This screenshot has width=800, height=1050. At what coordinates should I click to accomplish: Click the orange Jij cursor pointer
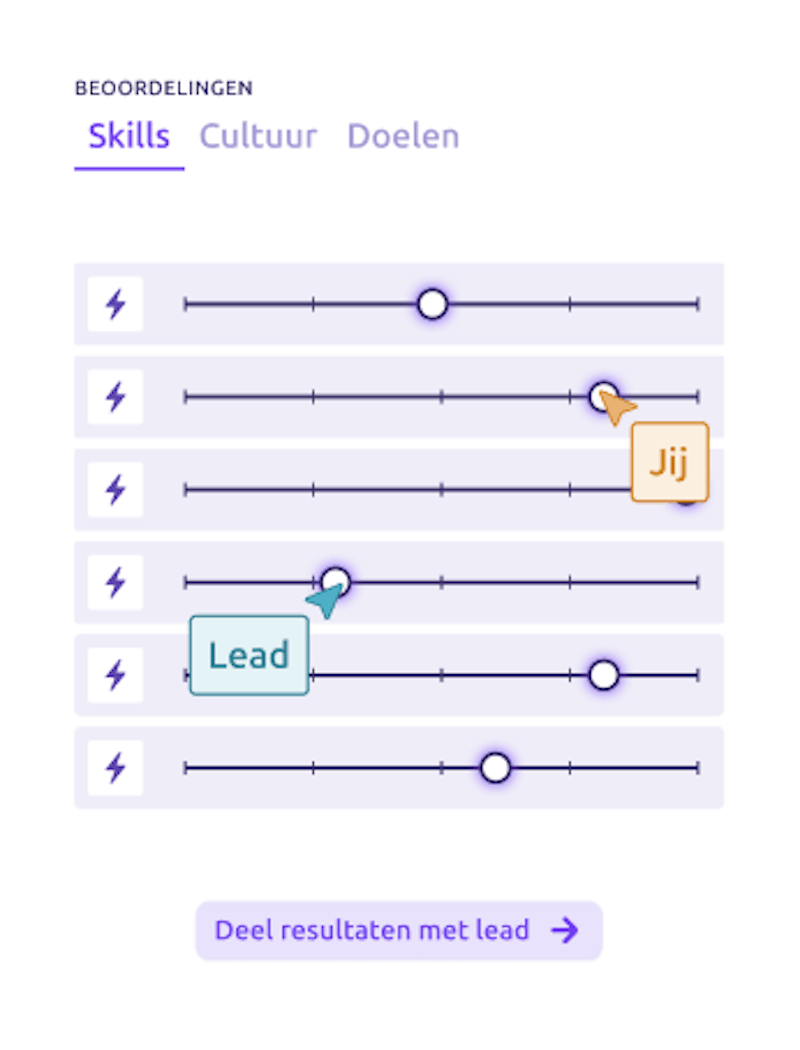(619, 409)
